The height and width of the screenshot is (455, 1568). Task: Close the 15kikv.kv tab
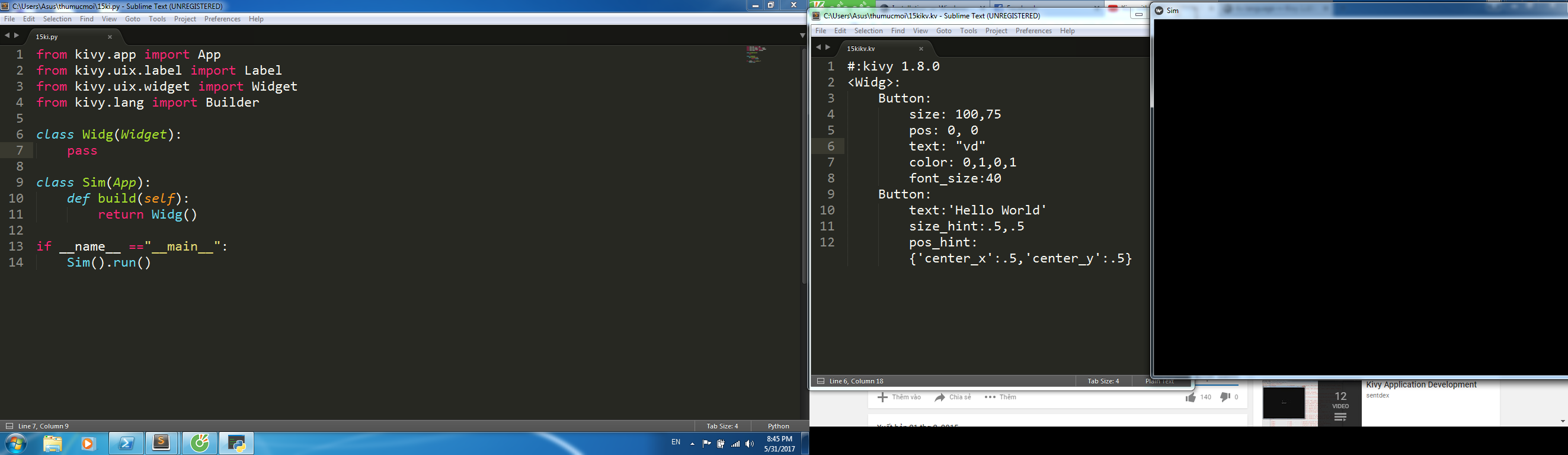click(x=921, y=49)
